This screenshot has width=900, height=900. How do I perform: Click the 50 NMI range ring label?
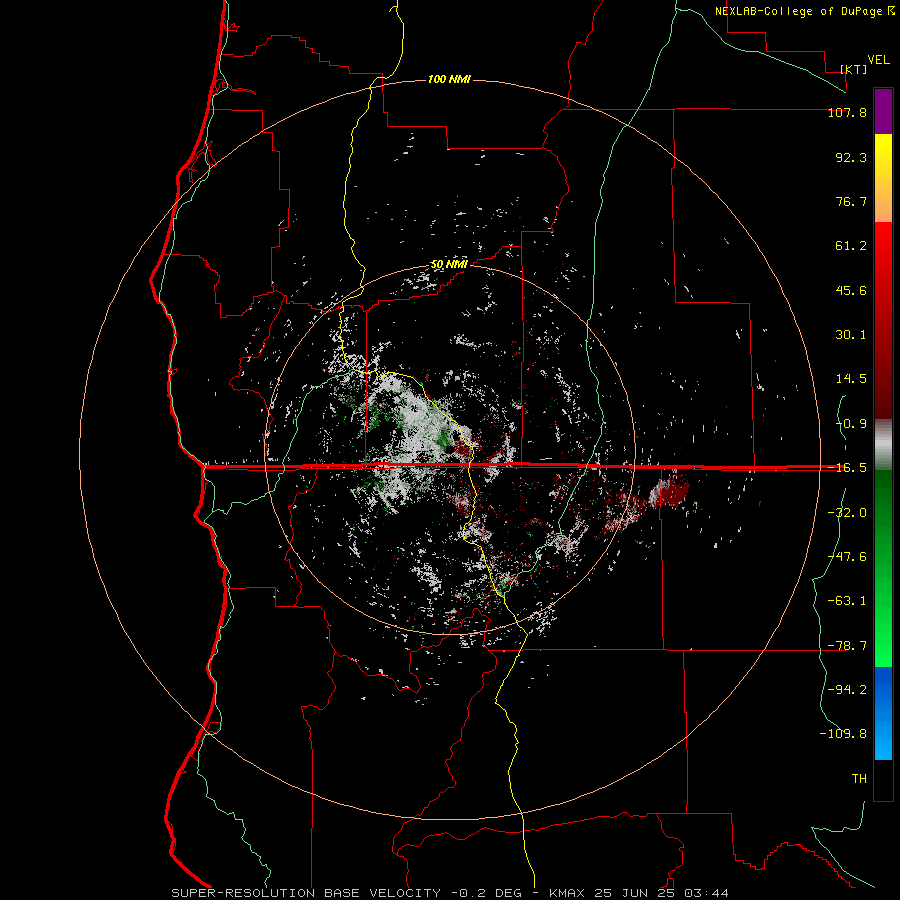point(449,265)
